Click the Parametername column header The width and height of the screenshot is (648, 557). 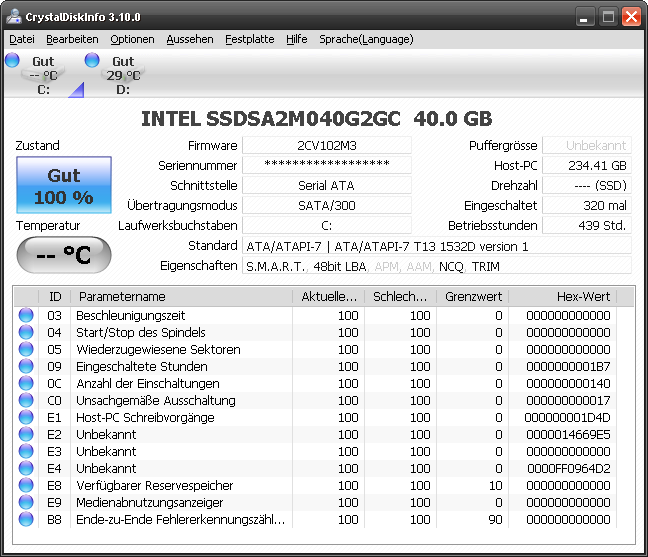[181, 297]
